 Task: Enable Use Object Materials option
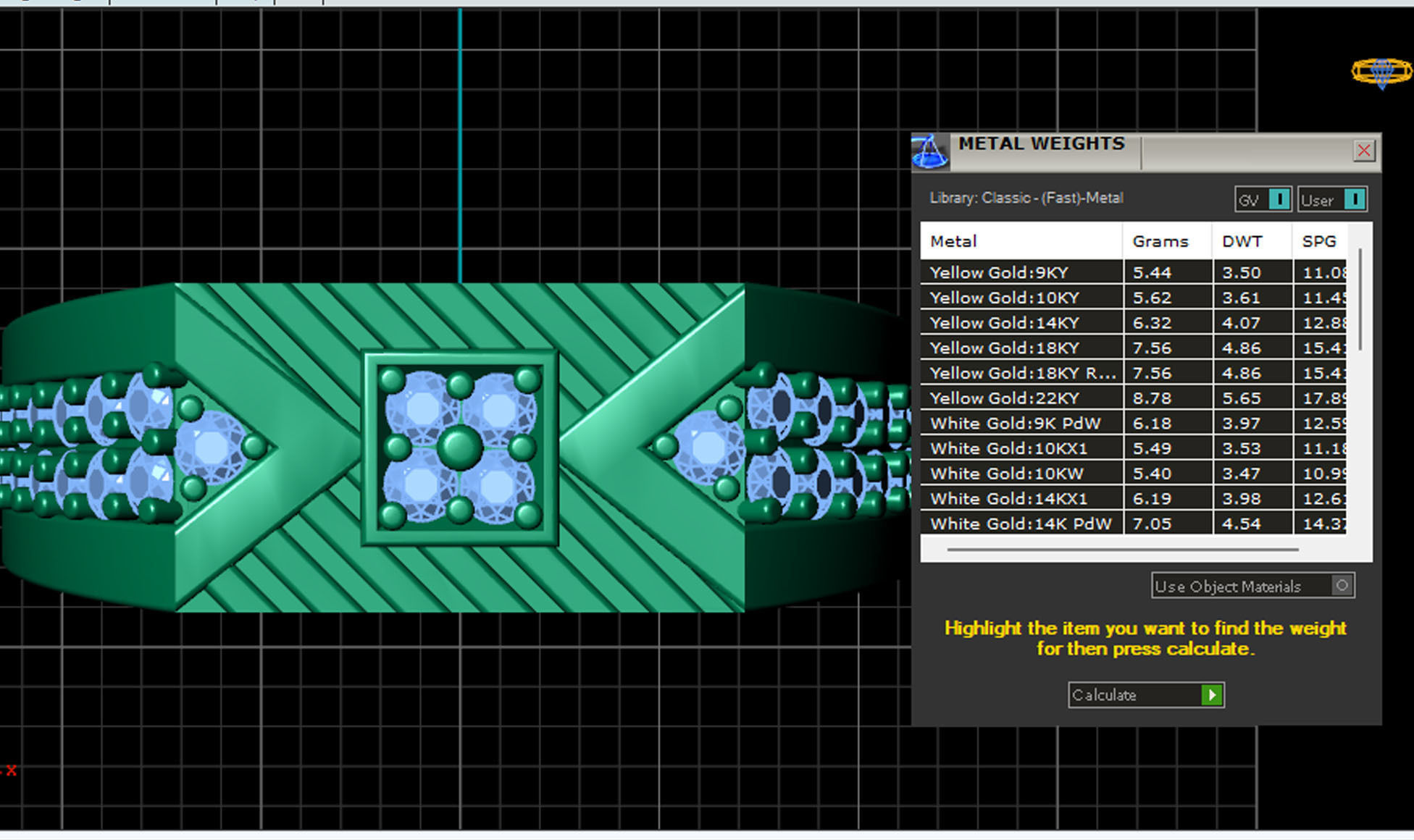point(1341,586)
